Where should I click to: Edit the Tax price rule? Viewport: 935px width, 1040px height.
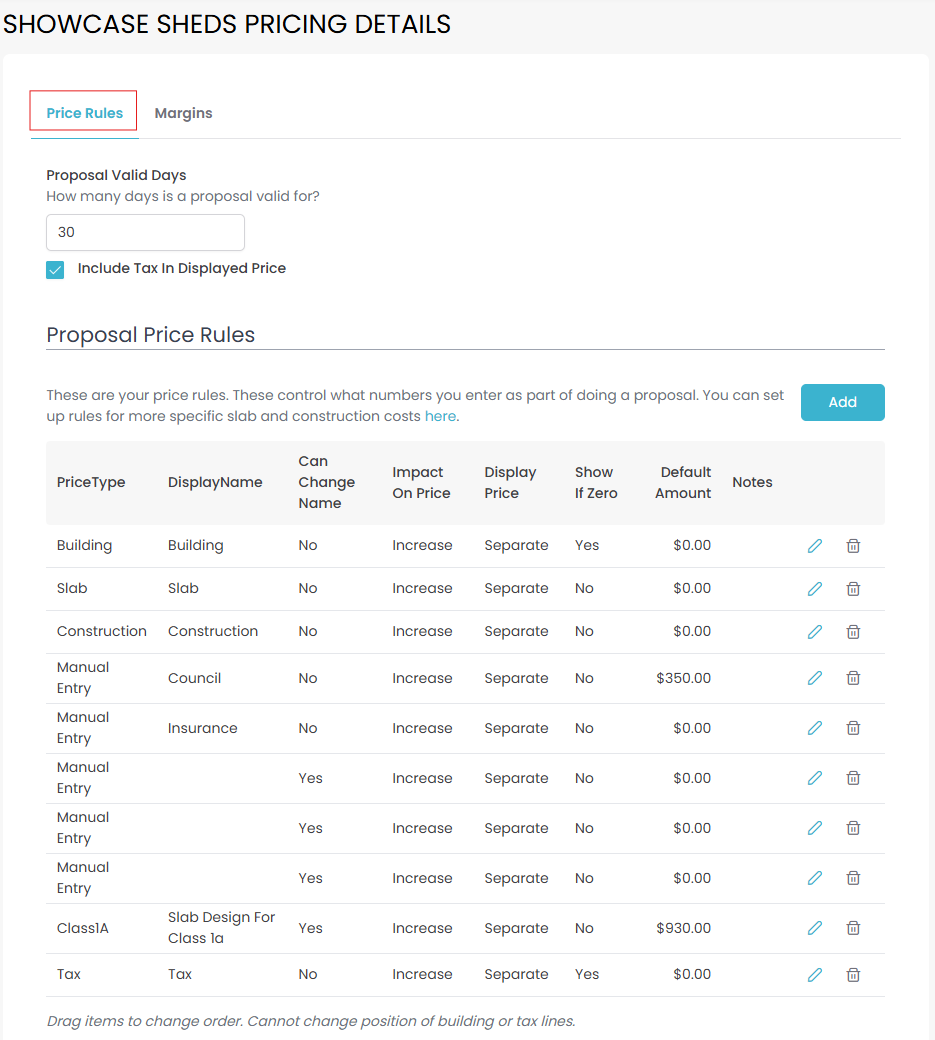pos(815,974)
